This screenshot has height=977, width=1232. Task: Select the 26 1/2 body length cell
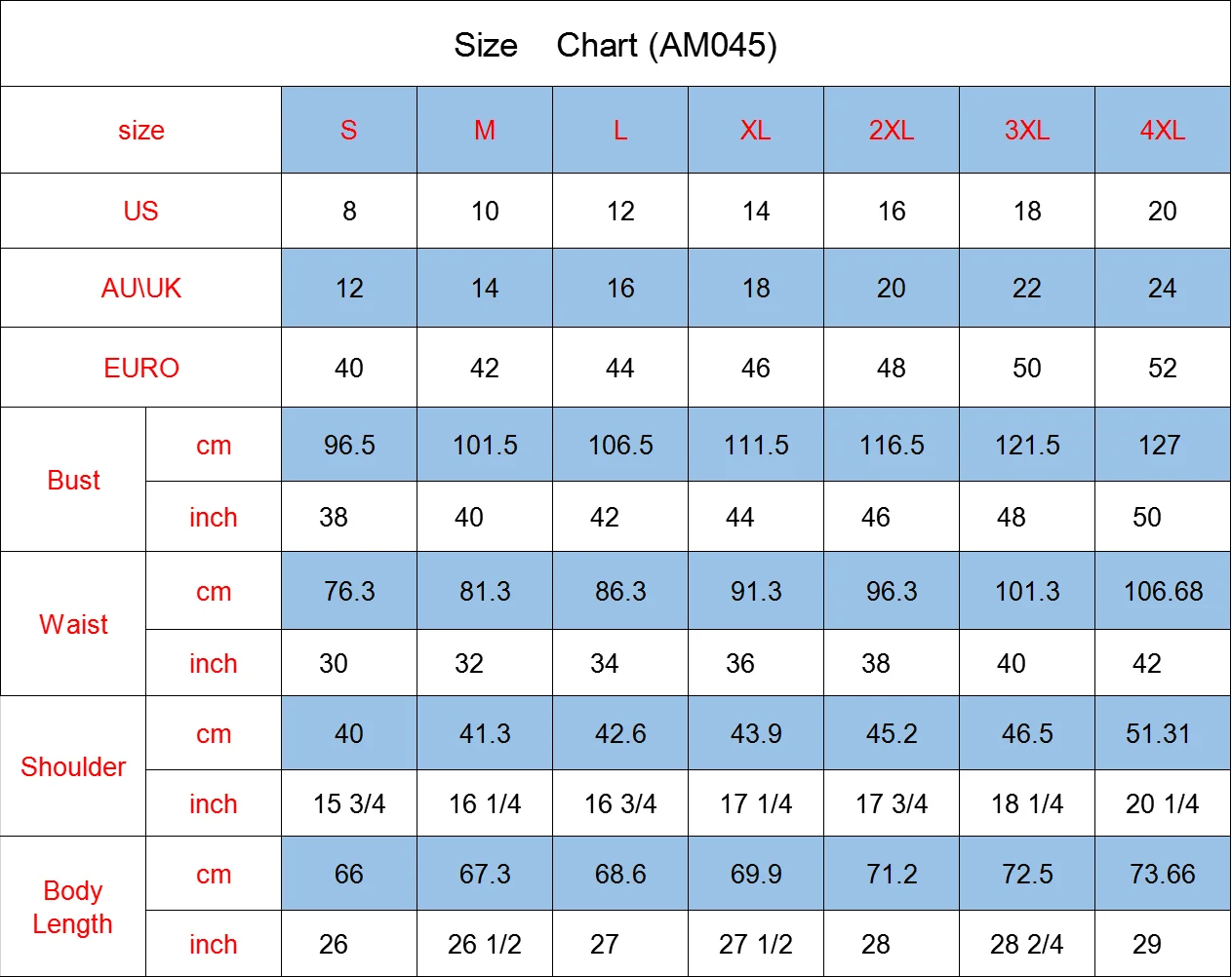(485, 945)
